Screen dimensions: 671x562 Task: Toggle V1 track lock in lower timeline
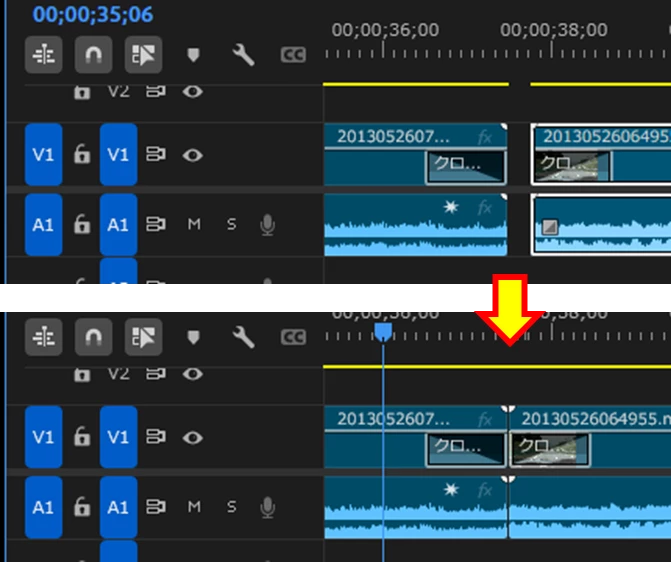[82, 437]
